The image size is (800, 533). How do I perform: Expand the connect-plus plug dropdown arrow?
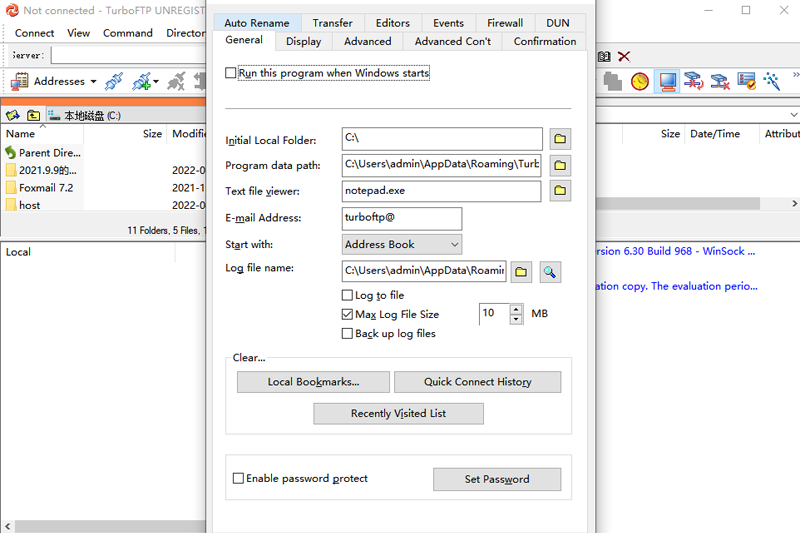coord(156,82)
